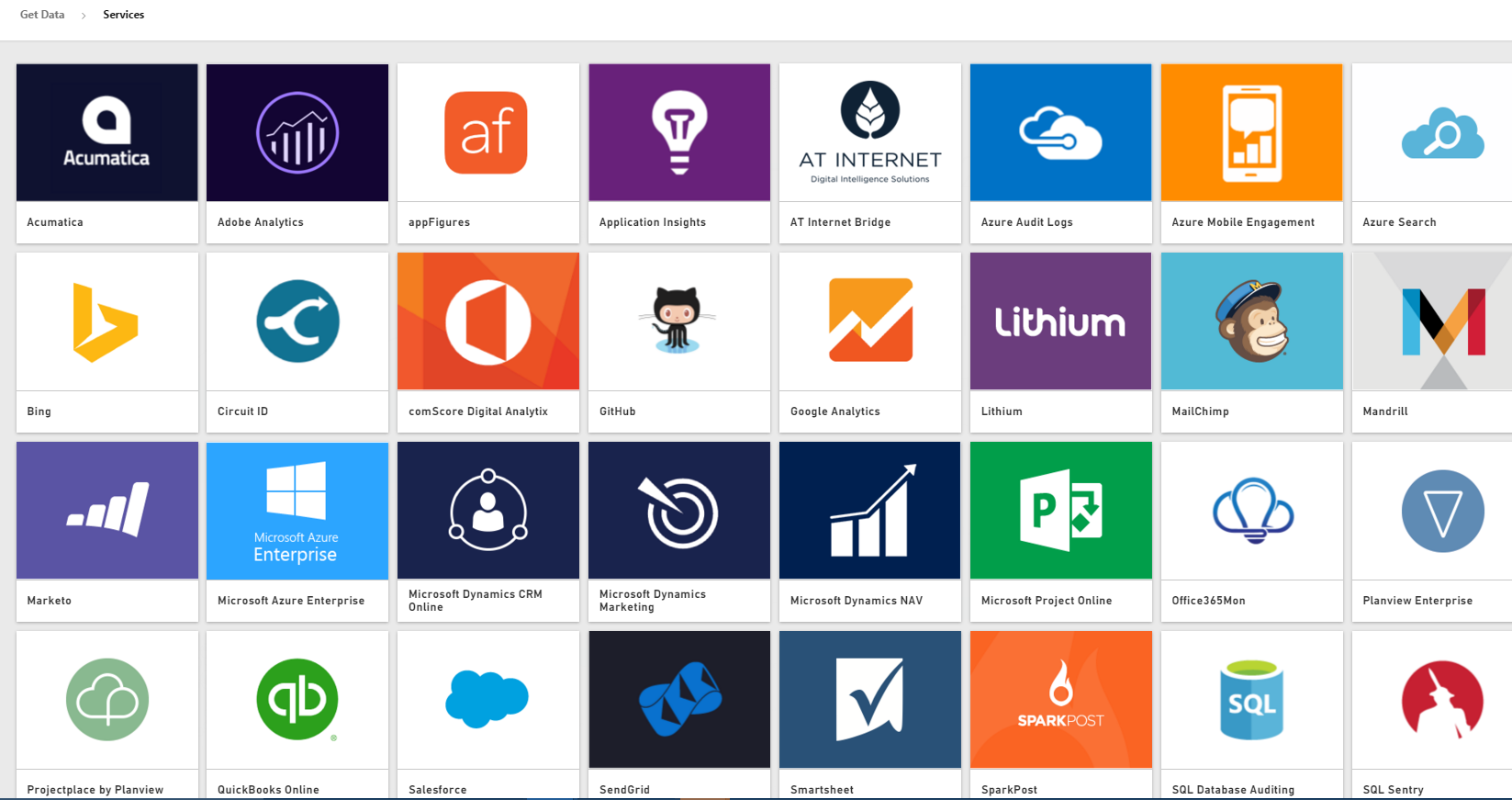Open the Acumatica service tile icon
This screenshot has width=1512, height=800.
point(107,132)
